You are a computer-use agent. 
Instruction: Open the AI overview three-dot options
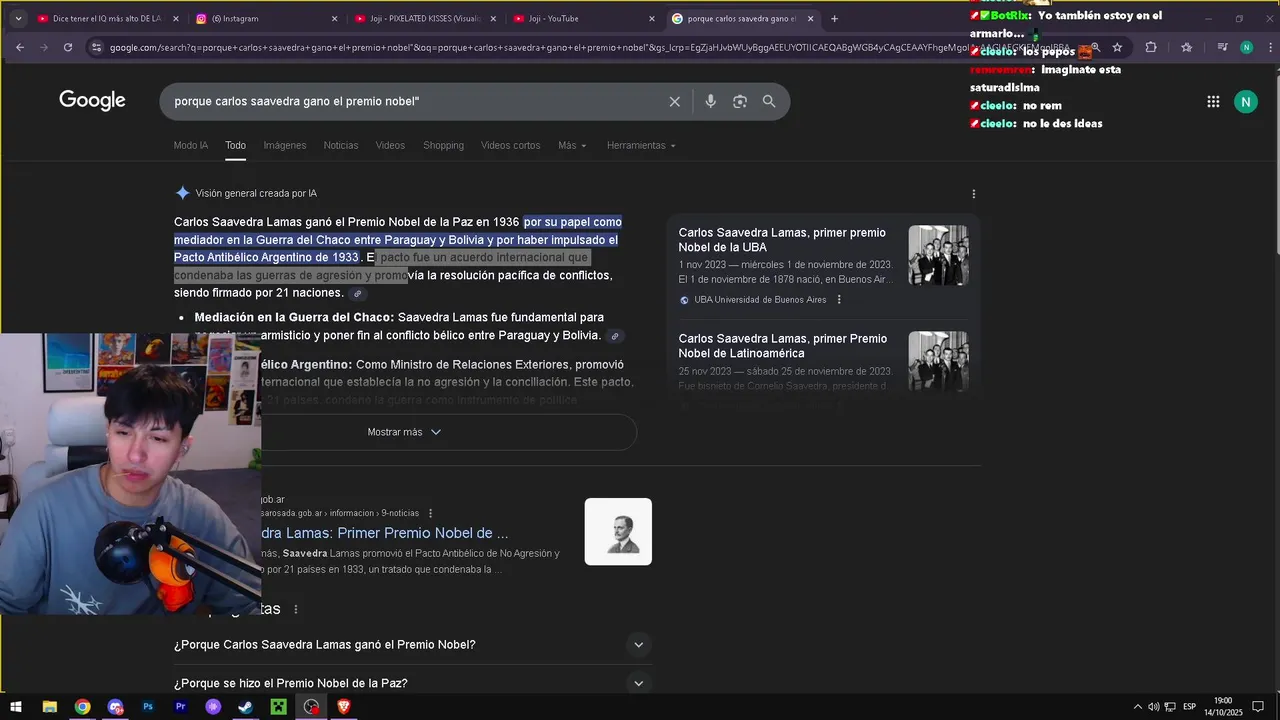974,194
